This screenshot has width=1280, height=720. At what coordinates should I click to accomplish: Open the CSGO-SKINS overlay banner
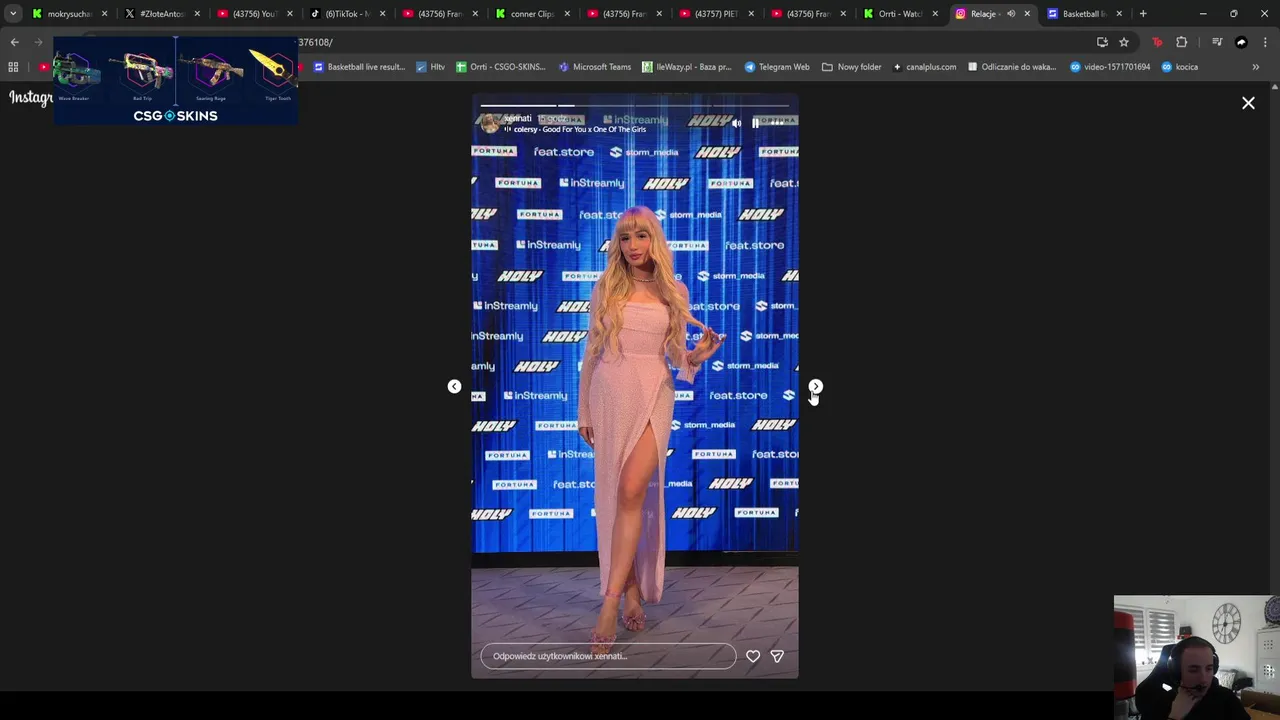click(x=175, y=81)
